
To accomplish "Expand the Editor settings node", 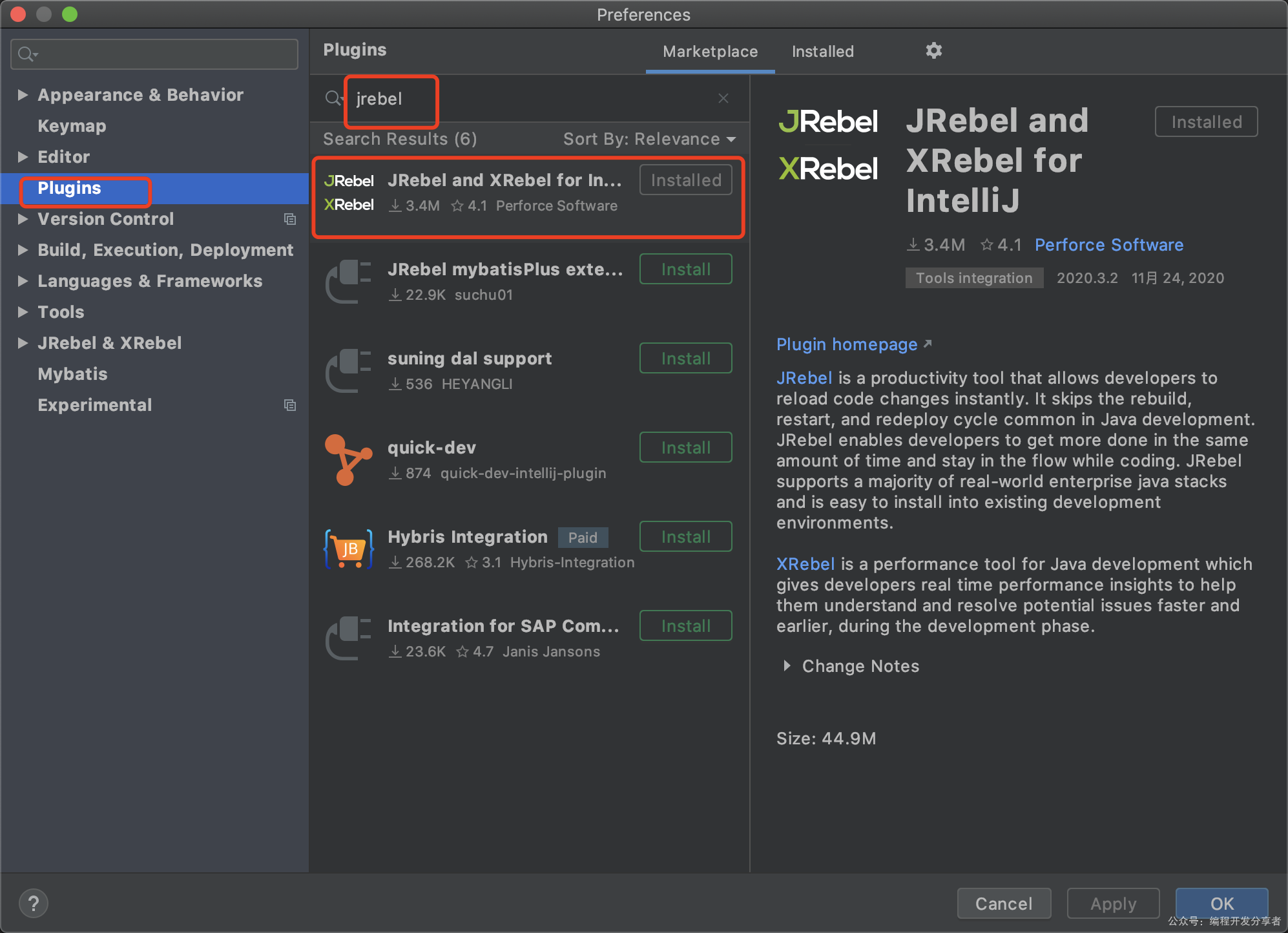I will pyautogui.click(x=23, y=157).
